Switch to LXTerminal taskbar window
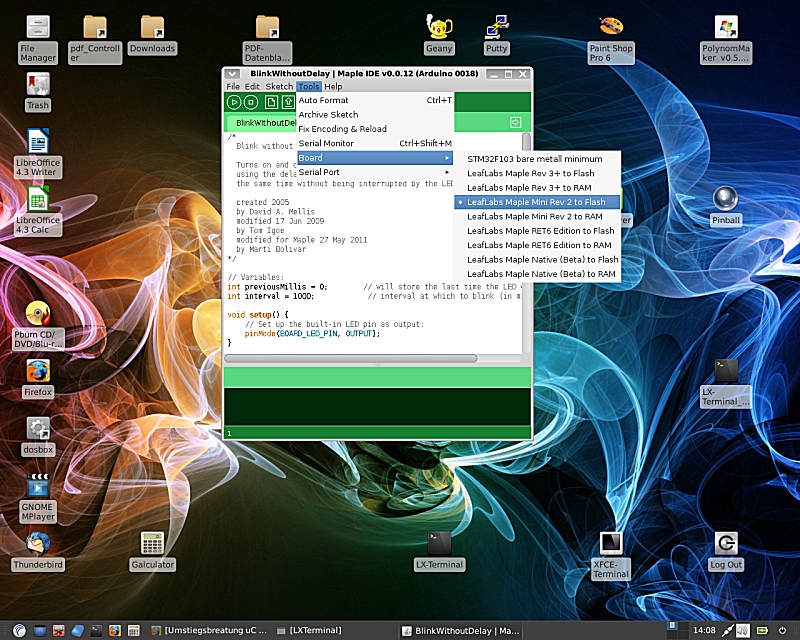The width and height of the screenshot is (800, 640). 309,630
